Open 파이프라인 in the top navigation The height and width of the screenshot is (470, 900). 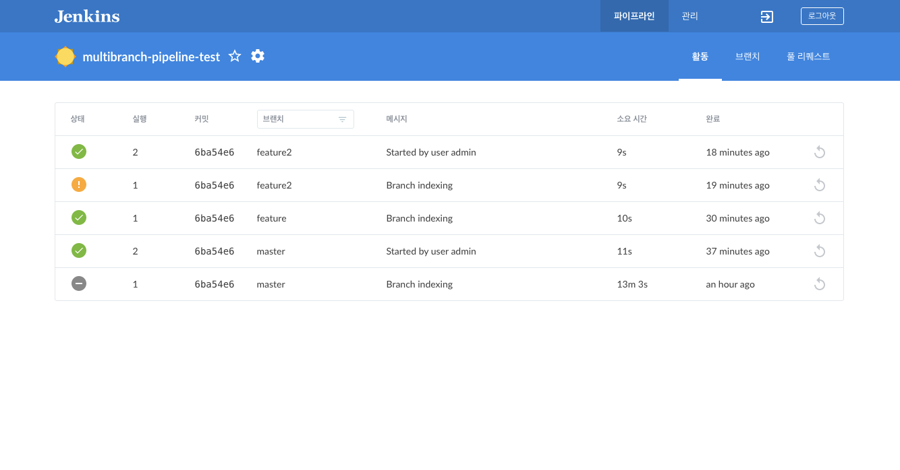[634, 16]
